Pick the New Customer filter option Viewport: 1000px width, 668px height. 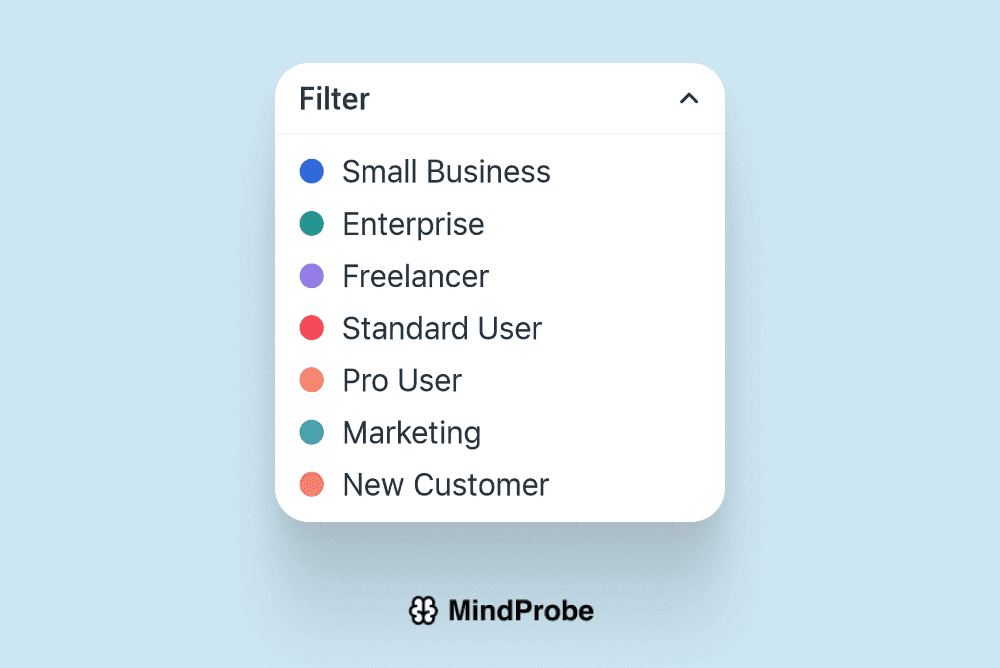tap(445, 484)
